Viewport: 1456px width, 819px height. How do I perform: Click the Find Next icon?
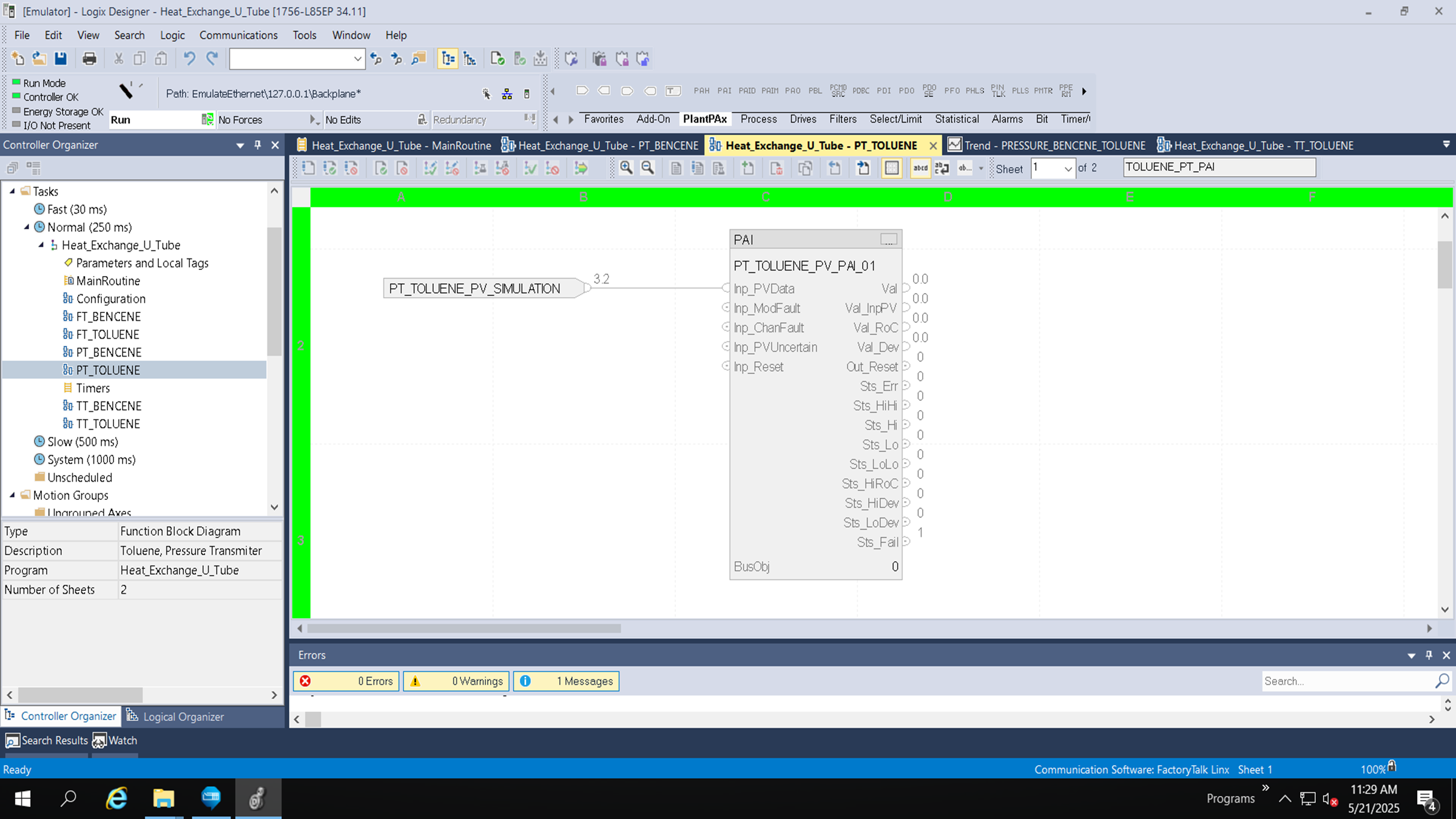(x=397, y=58)
